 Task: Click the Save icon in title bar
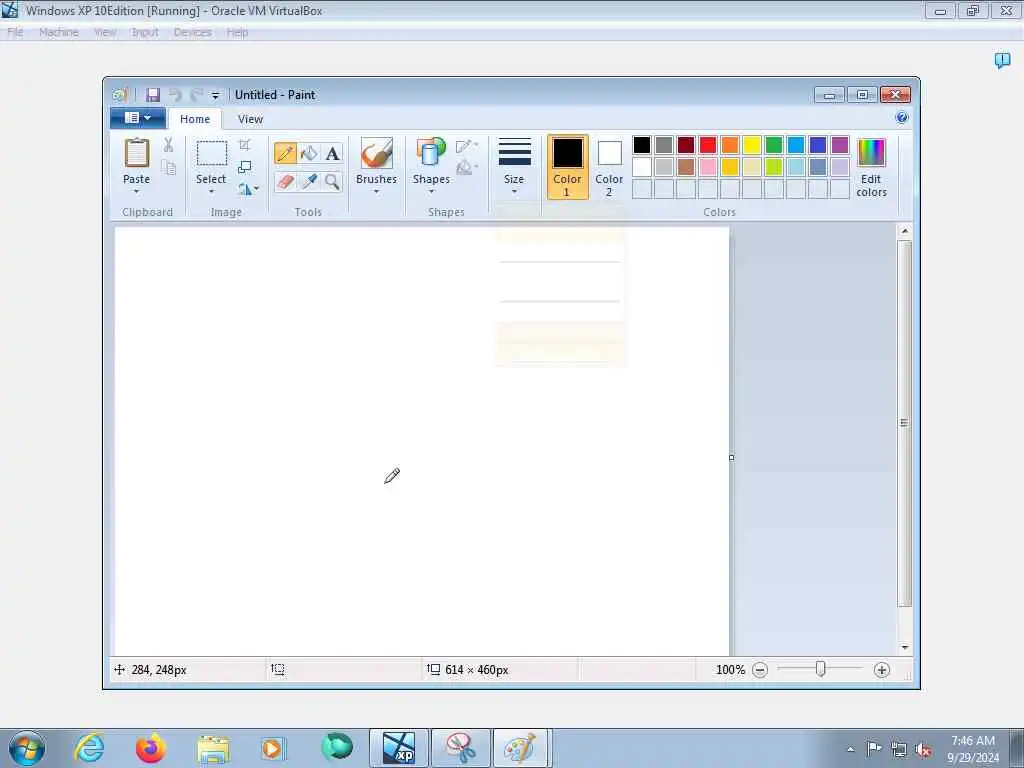point(153,95)
